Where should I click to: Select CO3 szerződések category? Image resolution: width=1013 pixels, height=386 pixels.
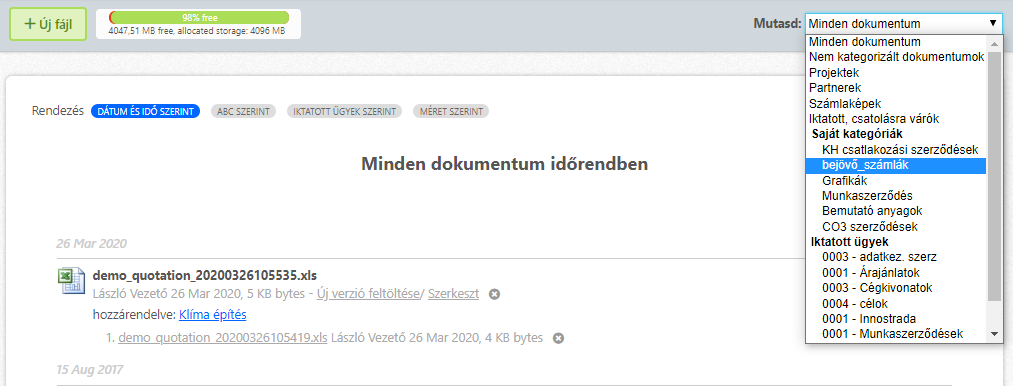(x=895, y=227)
